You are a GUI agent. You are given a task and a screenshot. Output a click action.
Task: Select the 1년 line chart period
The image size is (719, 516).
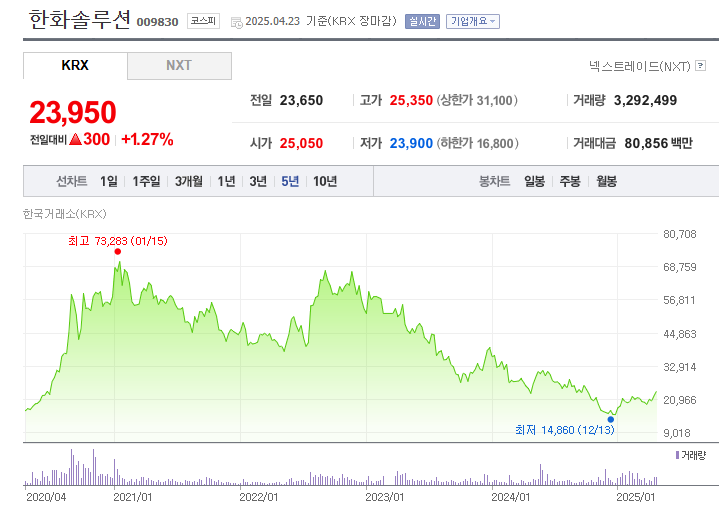pyautogui.click(x=226, y=182)
